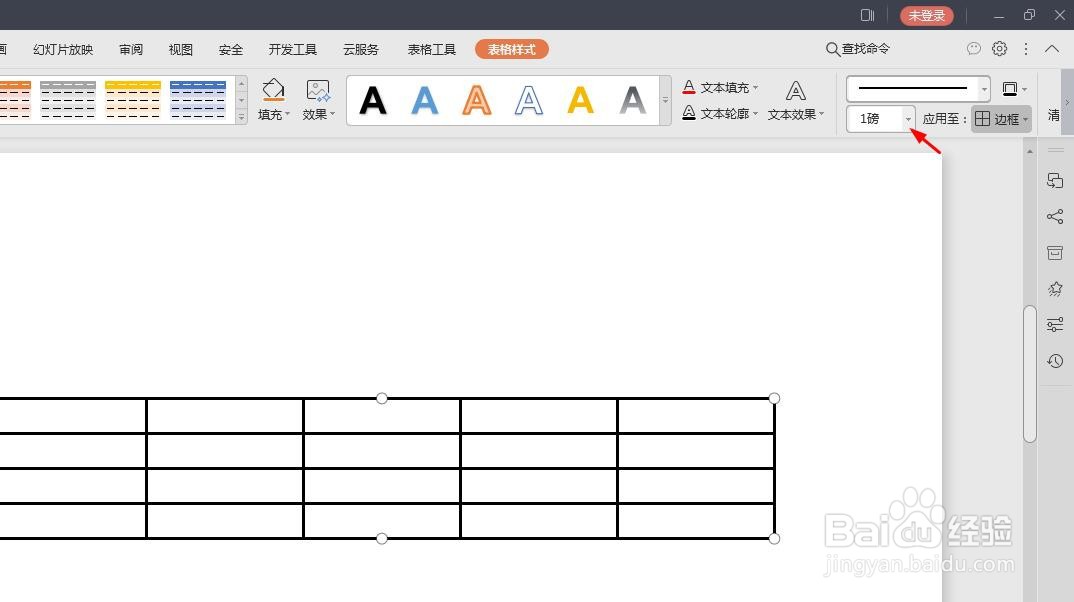The image size is (1074, 602).
Task: Select the gray dashed table style
Action: 68,99
